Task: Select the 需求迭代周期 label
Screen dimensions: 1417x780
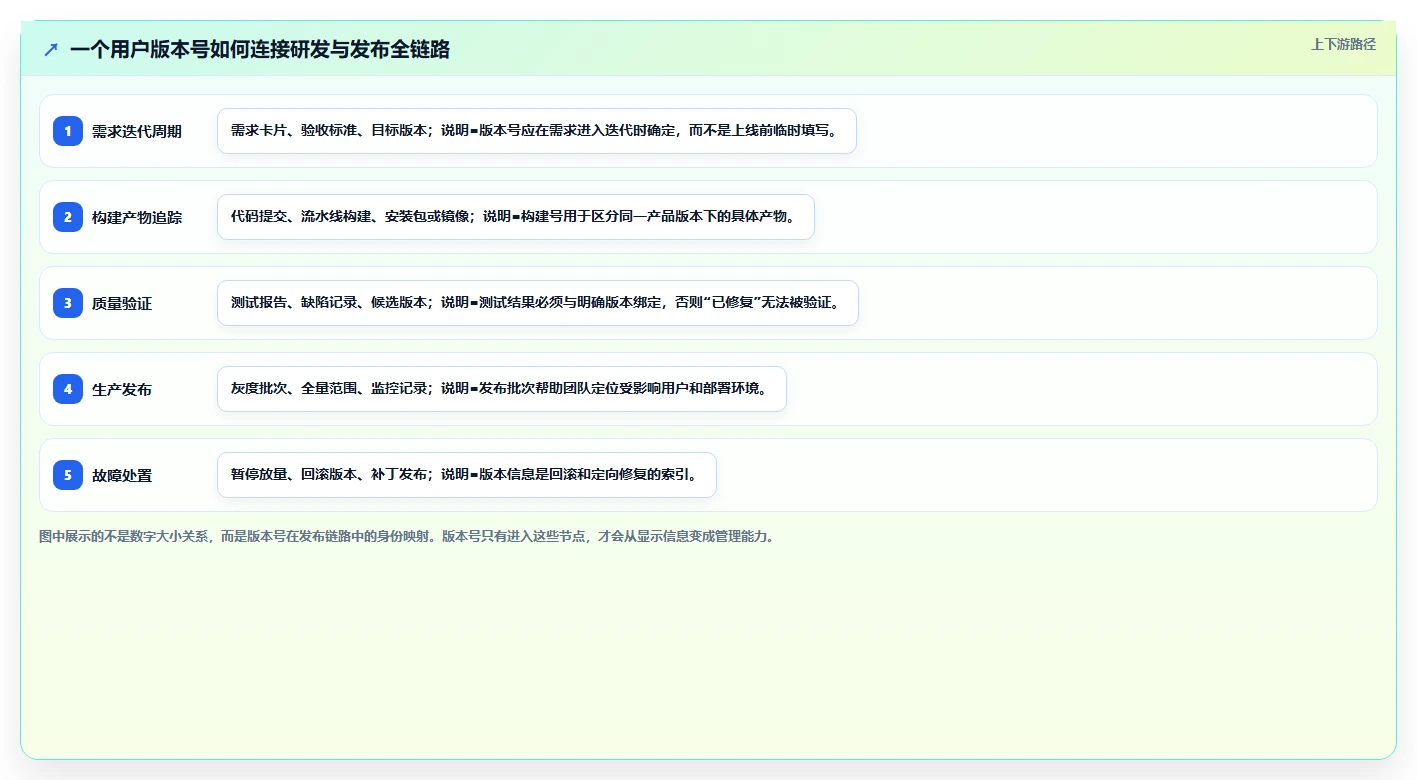Action: point(137,132)
